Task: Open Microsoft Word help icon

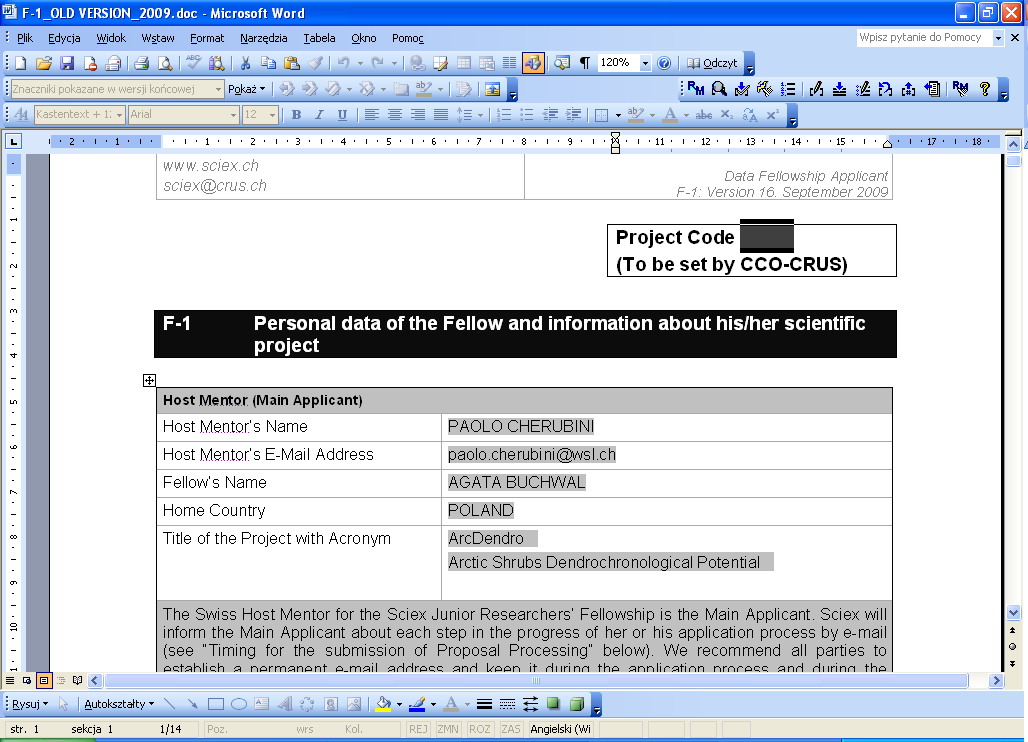Action: click(x=664, y=63)
